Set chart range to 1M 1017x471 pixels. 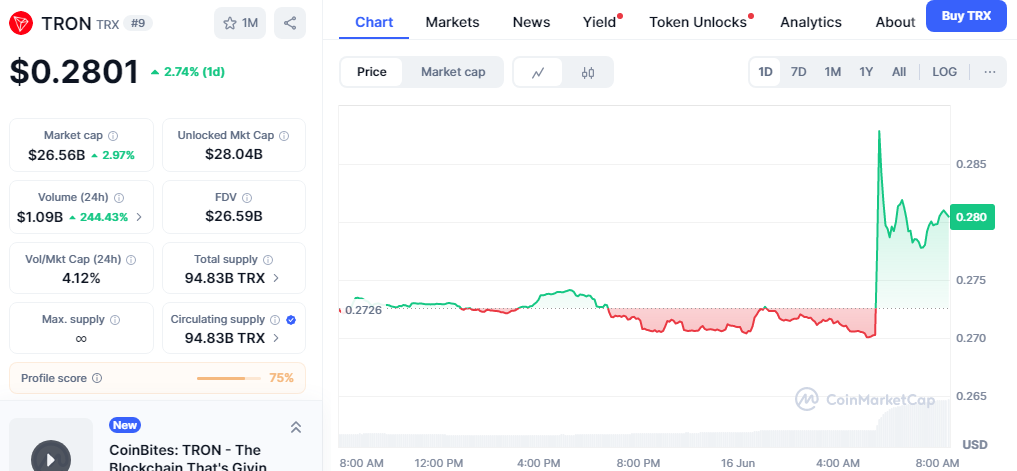(x=833, y=72)
